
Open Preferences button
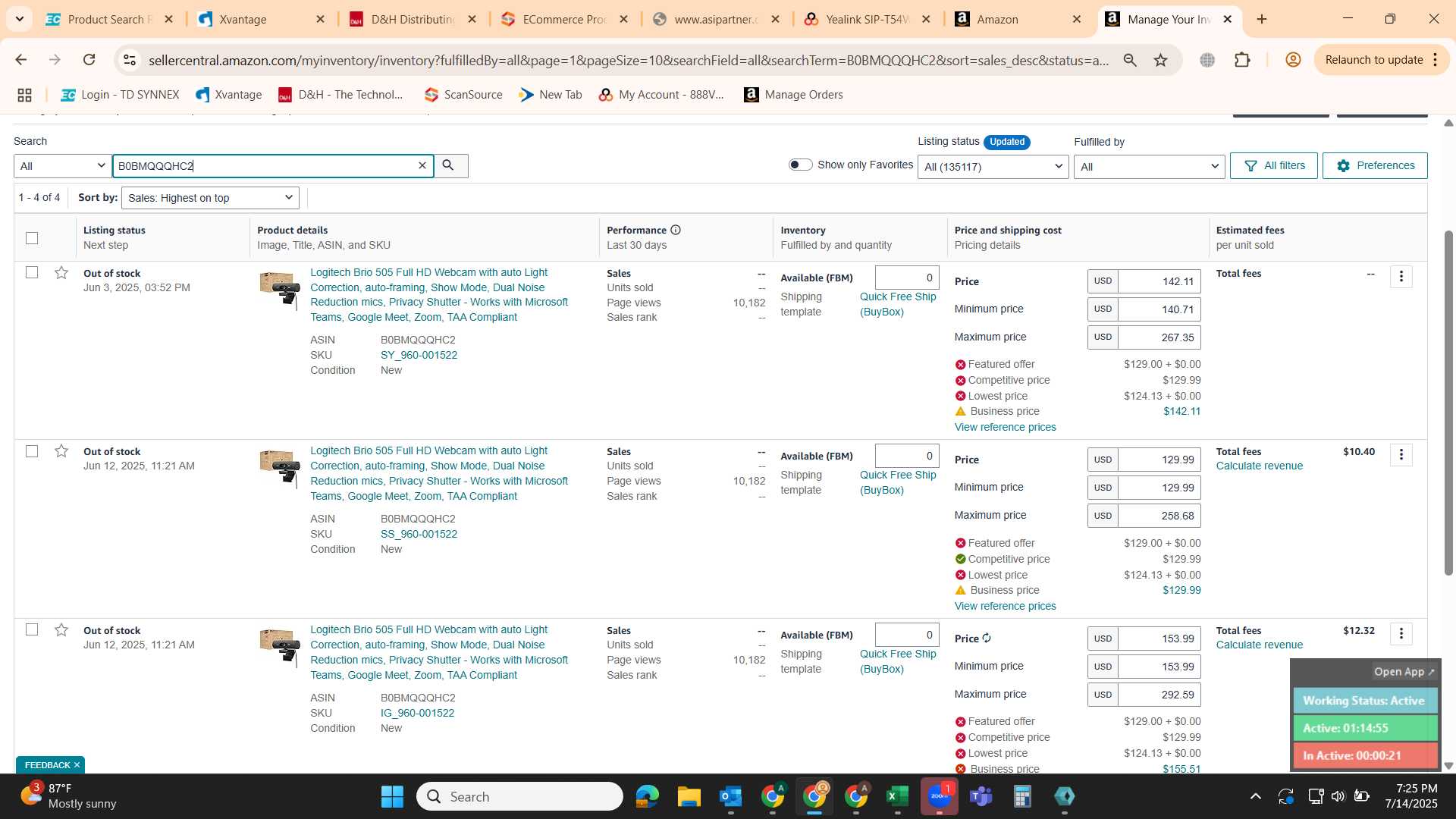coord(1375,165)
